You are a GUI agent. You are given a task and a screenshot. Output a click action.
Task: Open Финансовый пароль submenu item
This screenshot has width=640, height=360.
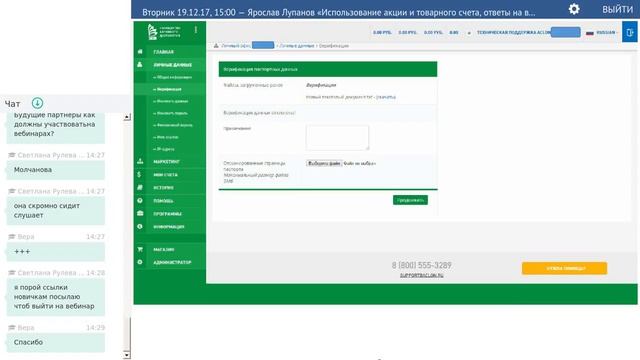click(x=173, y=125)
